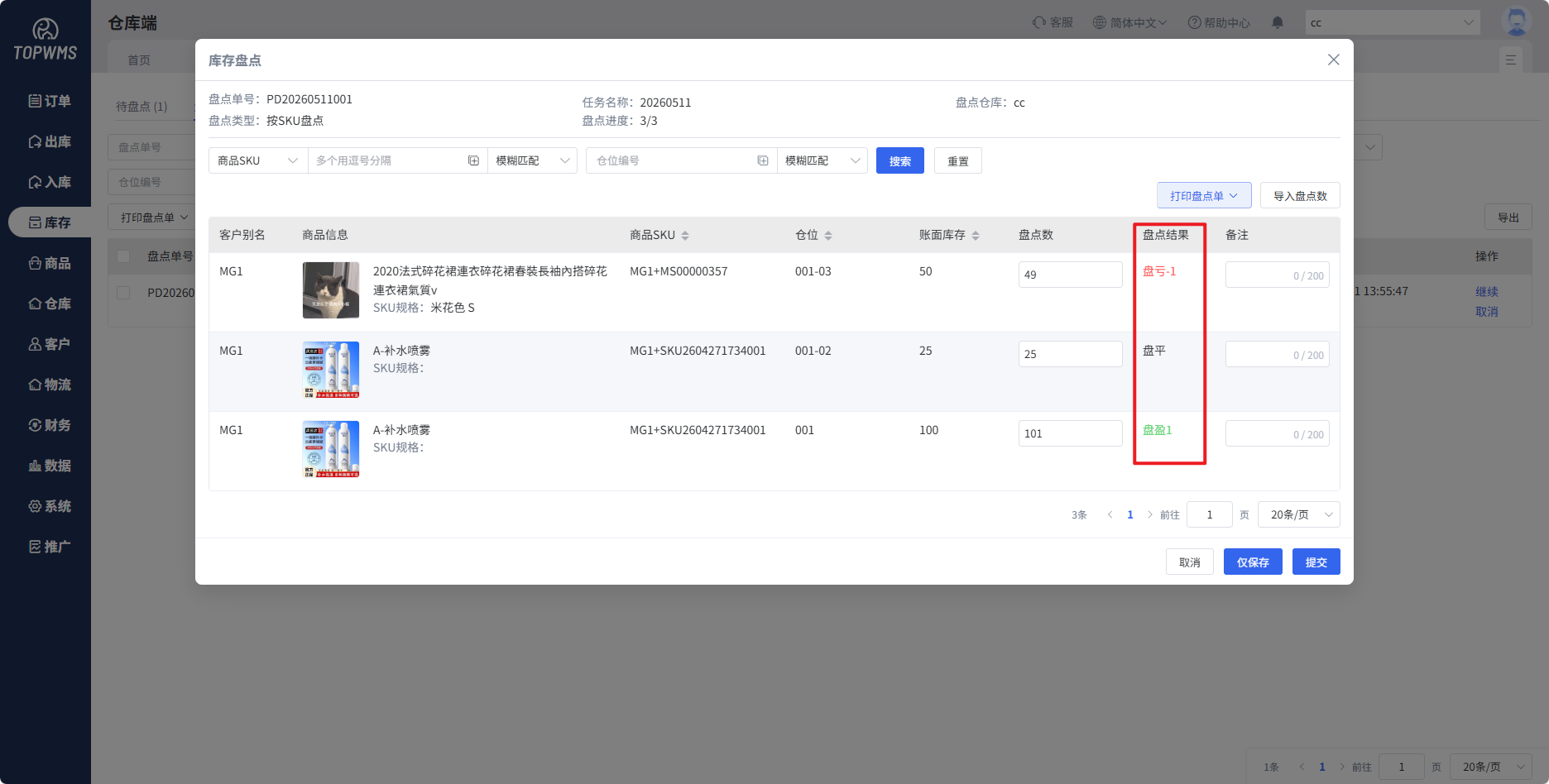
Task: Expand the 打印盘点单 dropdown in dialog
Action: click(x=1204, y=196)
